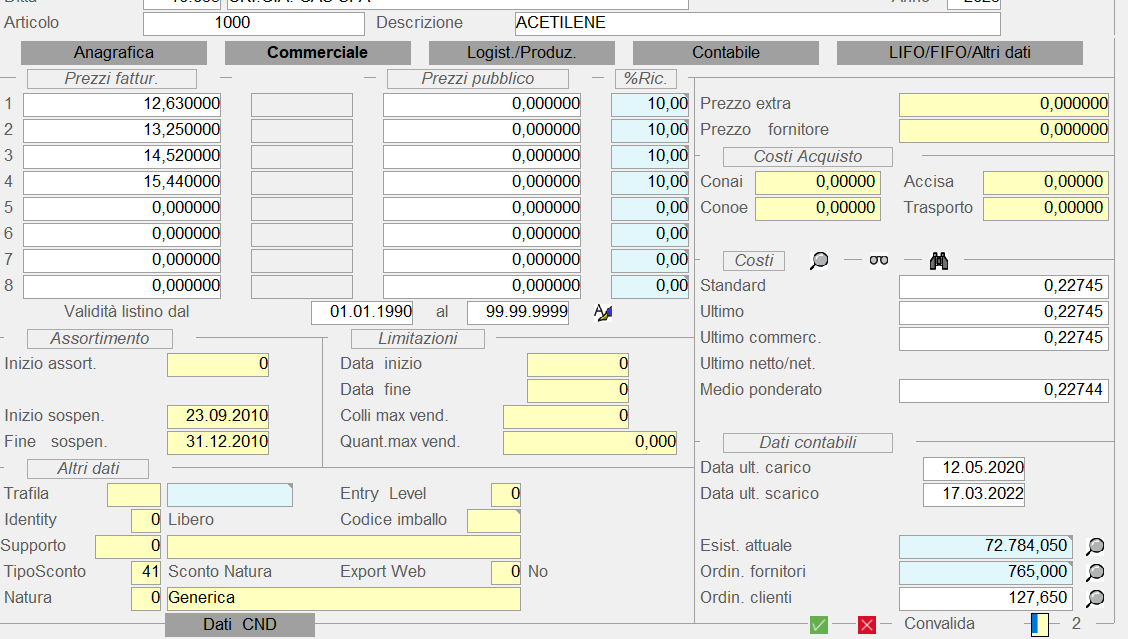The height and width of the screenshot is (639, 1128).
Task: Open lookup magnifier beside Ordin. clienti
Action: tap(1096, 598)
